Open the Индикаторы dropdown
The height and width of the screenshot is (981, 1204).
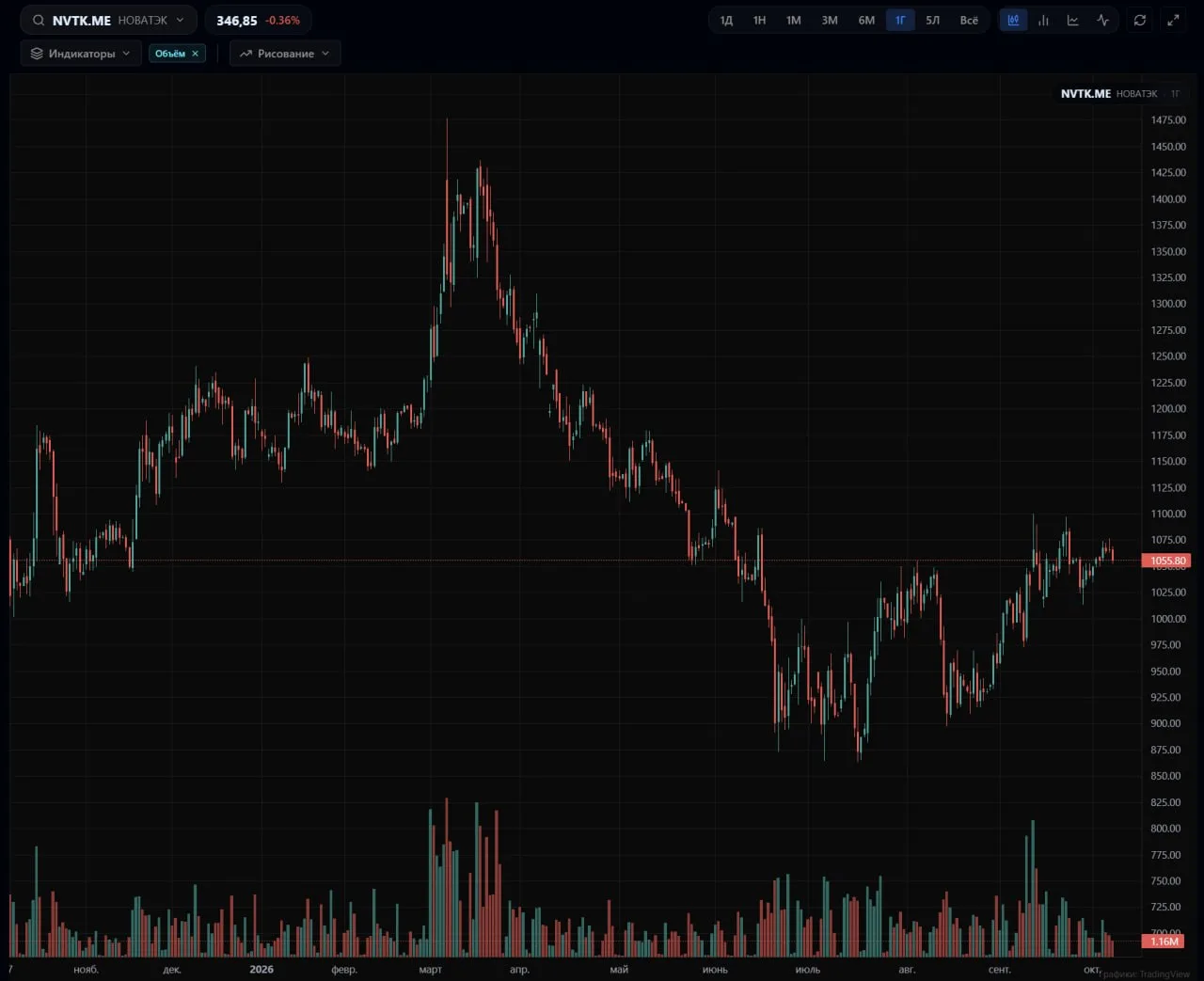(81, 54)
